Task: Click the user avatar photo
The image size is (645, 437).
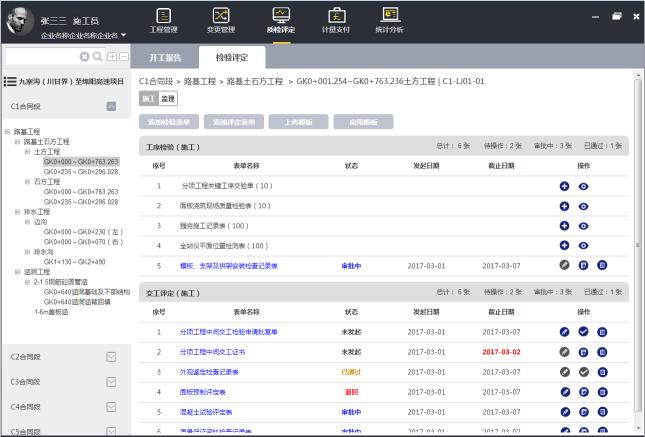Action: pos(20,21)
